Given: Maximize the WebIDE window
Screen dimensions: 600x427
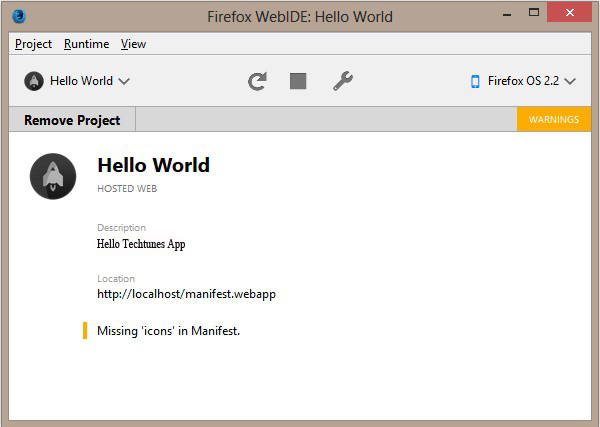Looking at the screenshot, I should pos(534,13).
